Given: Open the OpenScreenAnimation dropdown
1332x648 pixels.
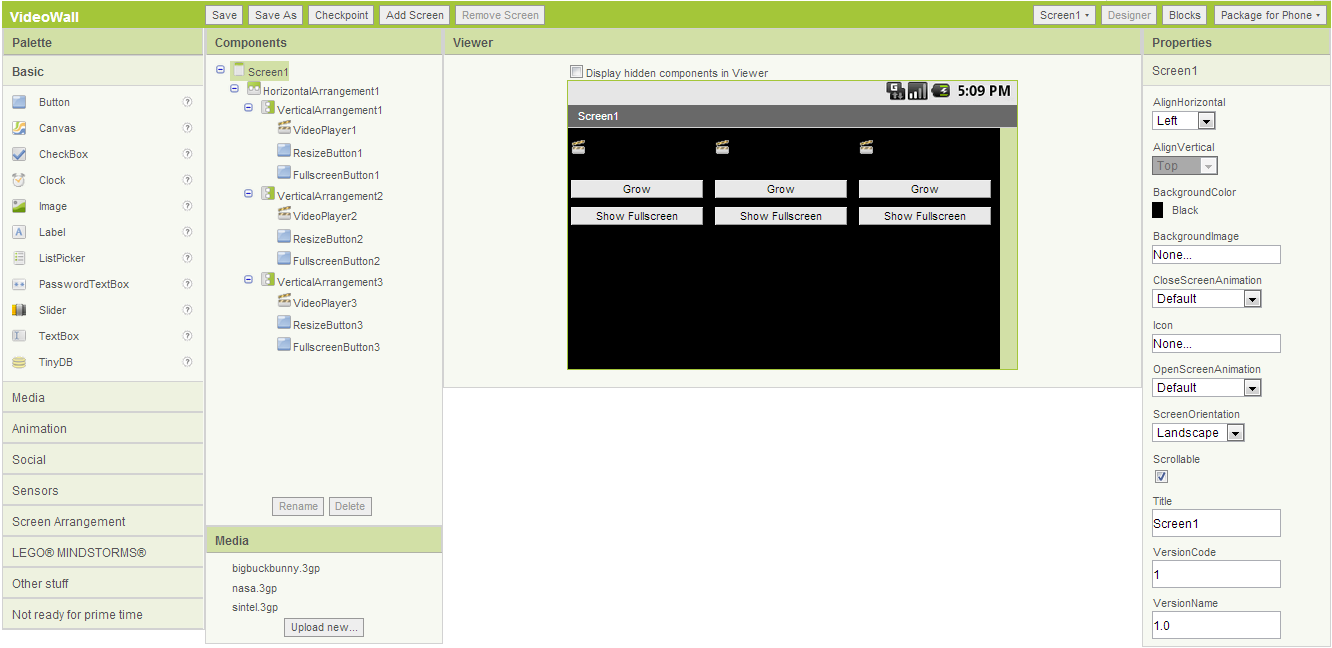Looking at the screenshot, I should tap(1207, 388).
